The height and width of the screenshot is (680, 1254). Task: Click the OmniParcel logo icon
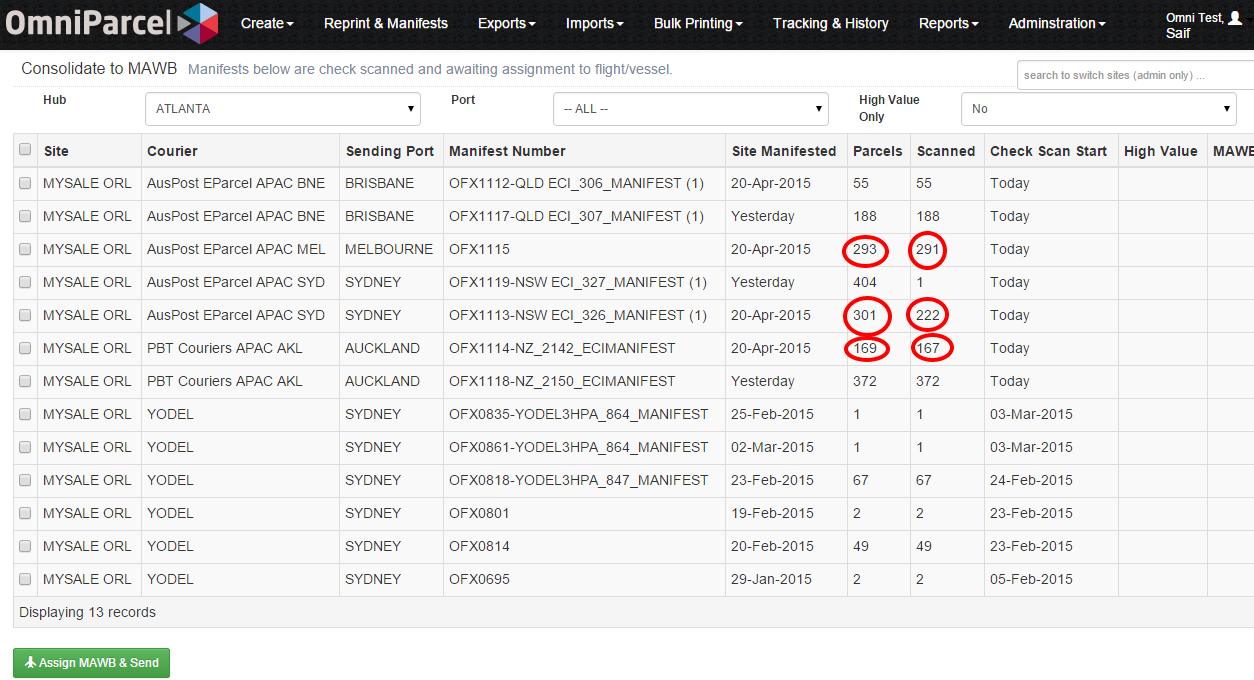click(201, 23)
